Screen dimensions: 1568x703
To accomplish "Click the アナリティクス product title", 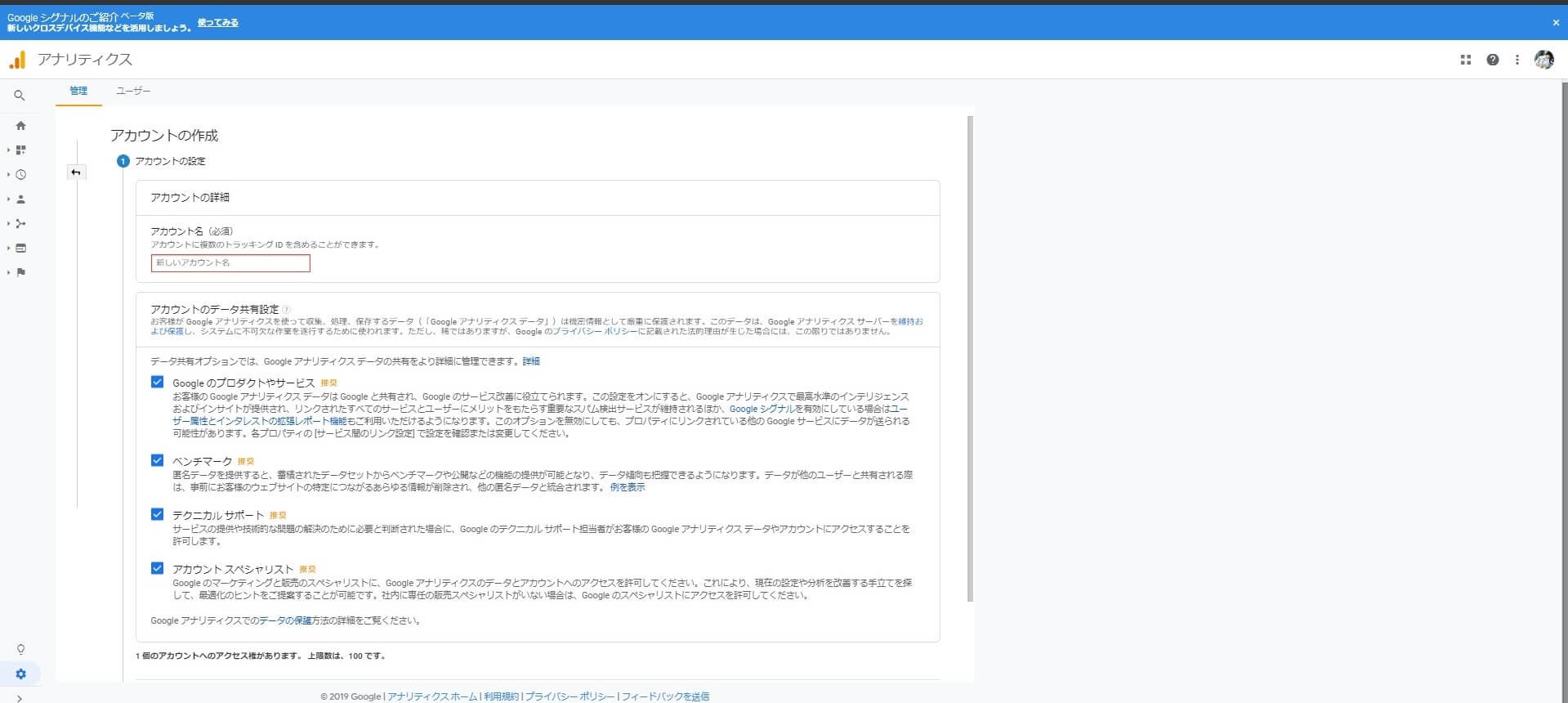I will tap(85, 60).
